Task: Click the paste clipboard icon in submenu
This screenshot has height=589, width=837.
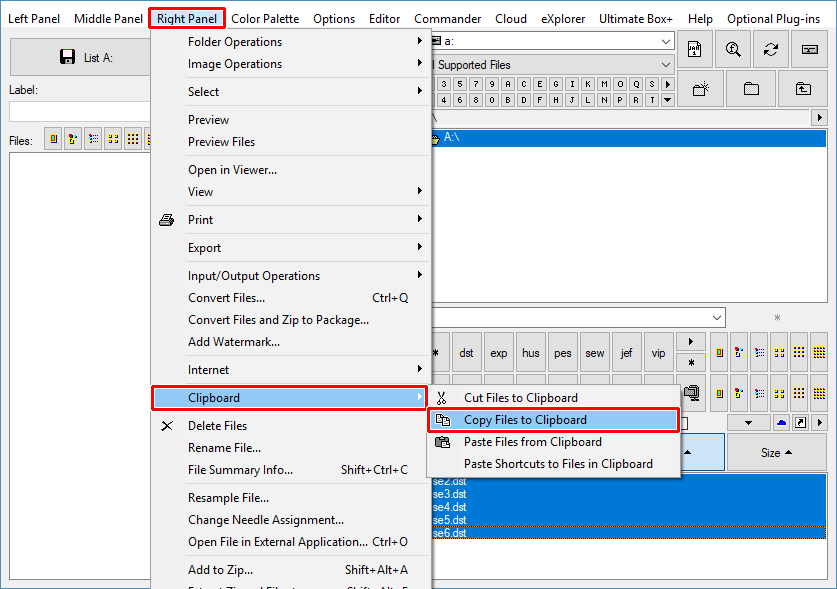Action: pos(443,442)
